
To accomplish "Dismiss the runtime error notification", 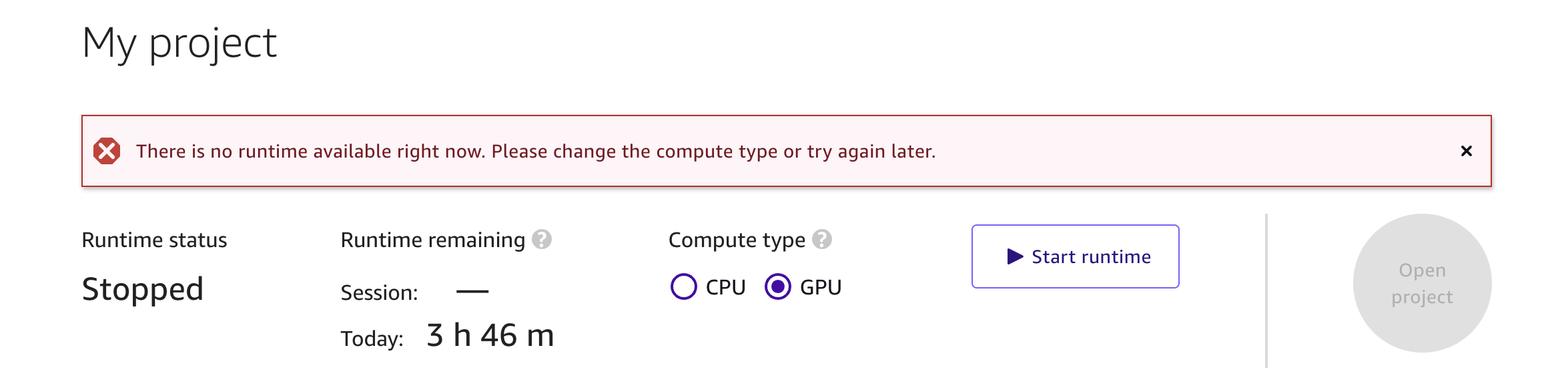I will (x=1466, y=151).
